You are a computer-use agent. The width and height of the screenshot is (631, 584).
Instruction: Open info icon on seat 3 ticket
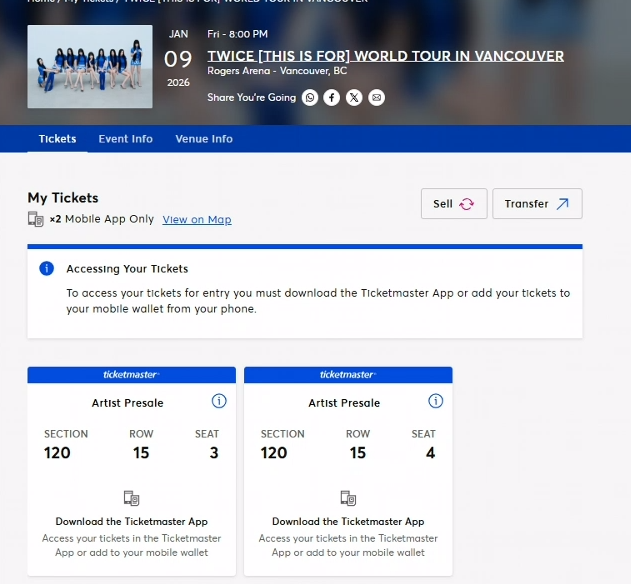[x=219, y=401]
